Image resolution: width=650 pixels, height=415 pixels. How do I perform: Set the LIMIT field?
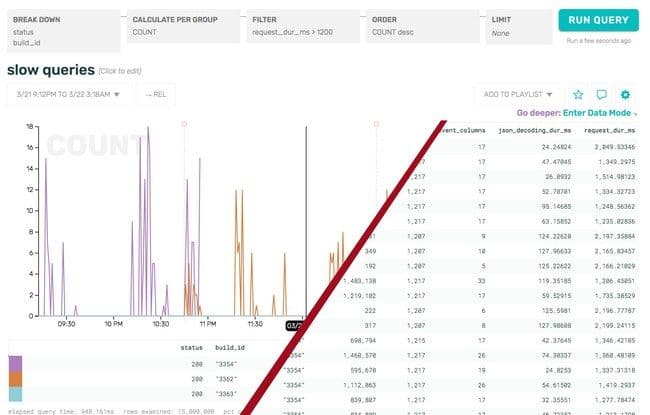(516, 26)
